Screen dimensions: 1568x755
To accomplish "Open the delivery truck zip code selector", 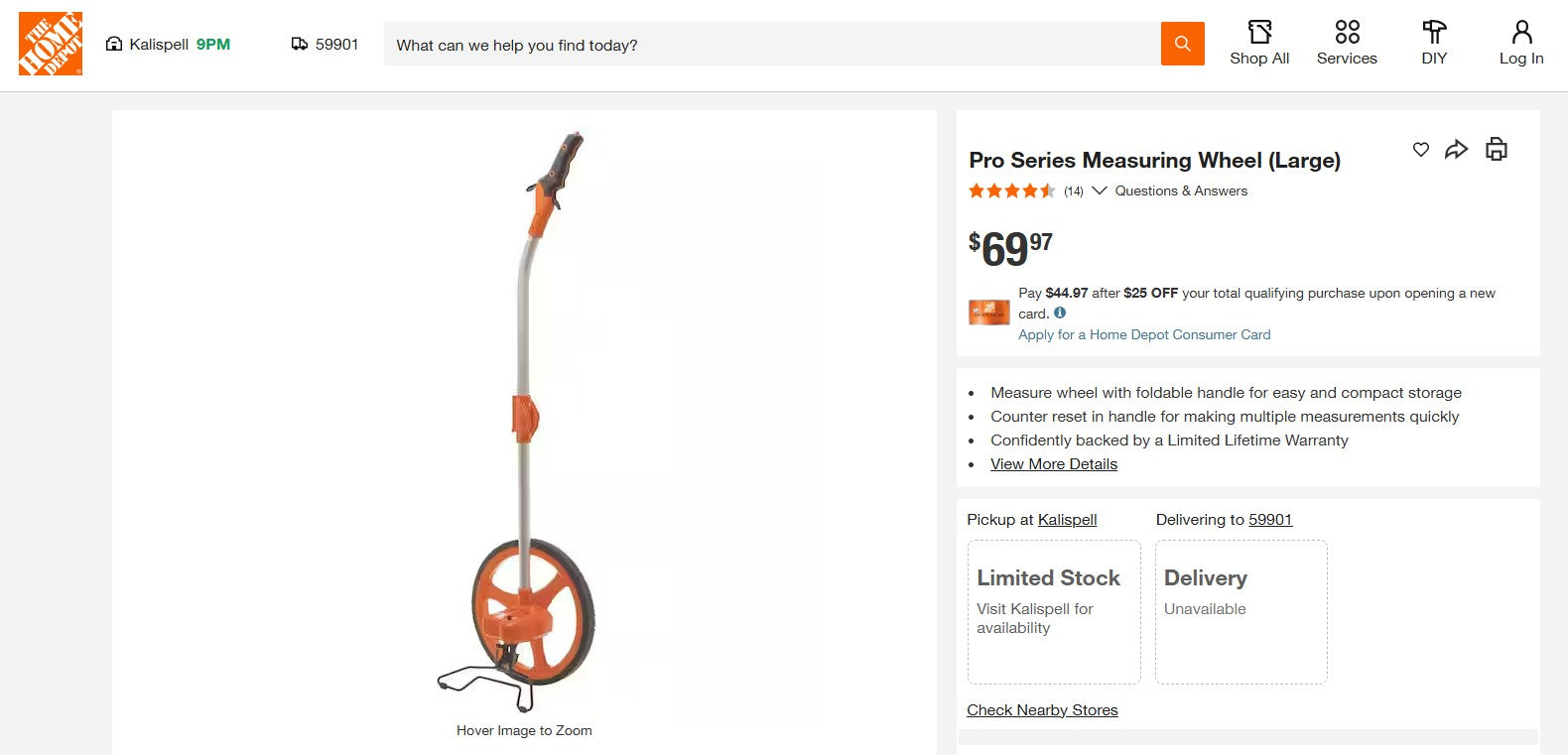I will 325,44.
